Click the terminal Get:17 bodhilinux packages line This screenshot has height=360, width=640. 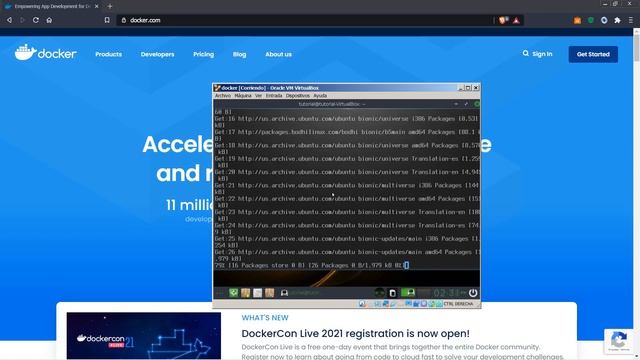[x=347, y=132]
